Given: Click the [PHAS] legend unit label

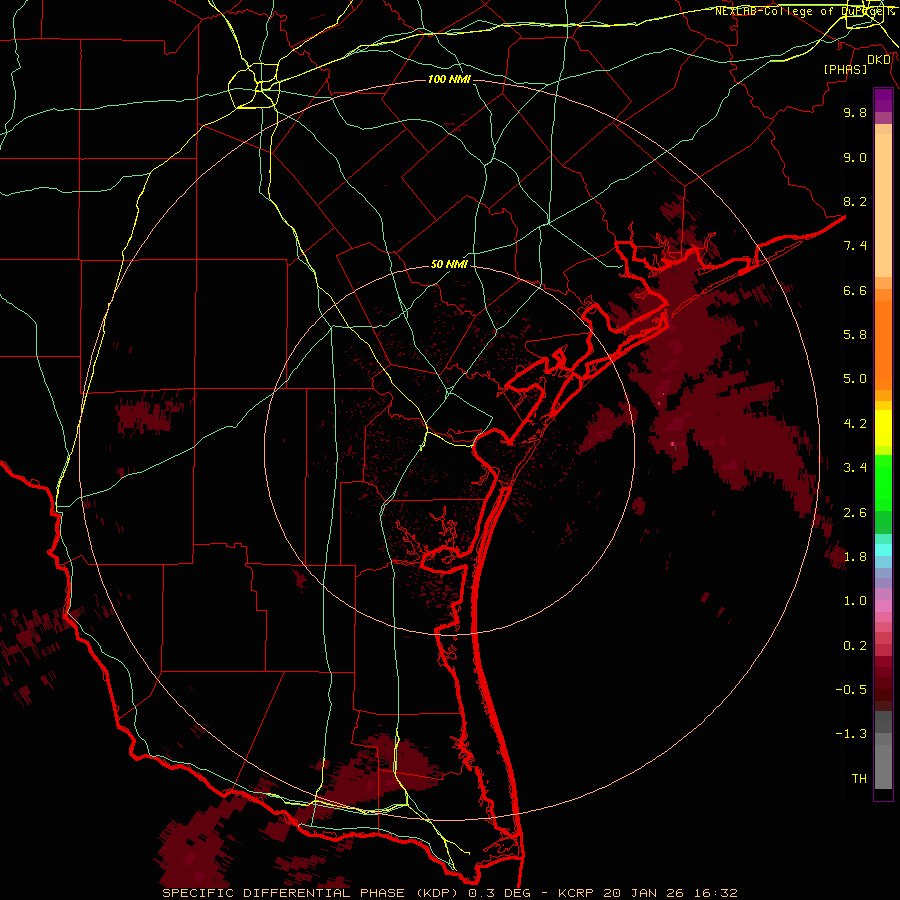Looking at the screenshot, I should tap(845, 70).
